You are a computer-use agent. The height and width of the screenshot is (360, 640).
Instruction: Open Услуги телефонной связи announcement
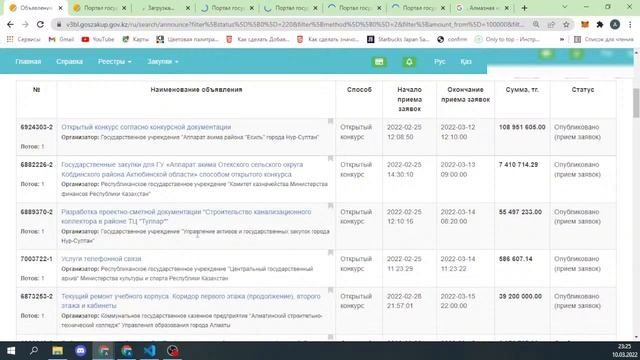(101, 259)
